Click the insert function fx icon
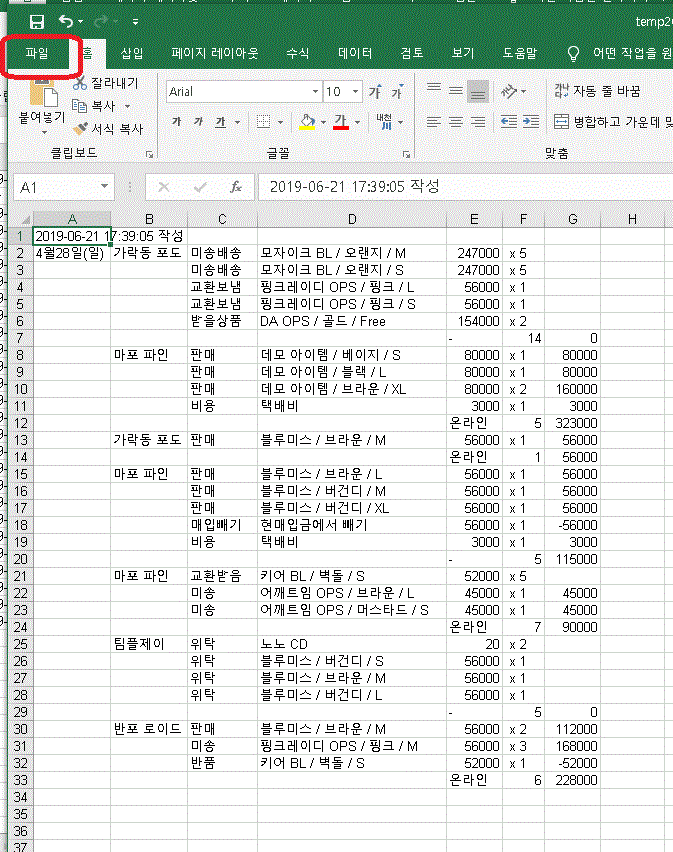The height and width of the screenshot is (852, 673). pos(236,187)
